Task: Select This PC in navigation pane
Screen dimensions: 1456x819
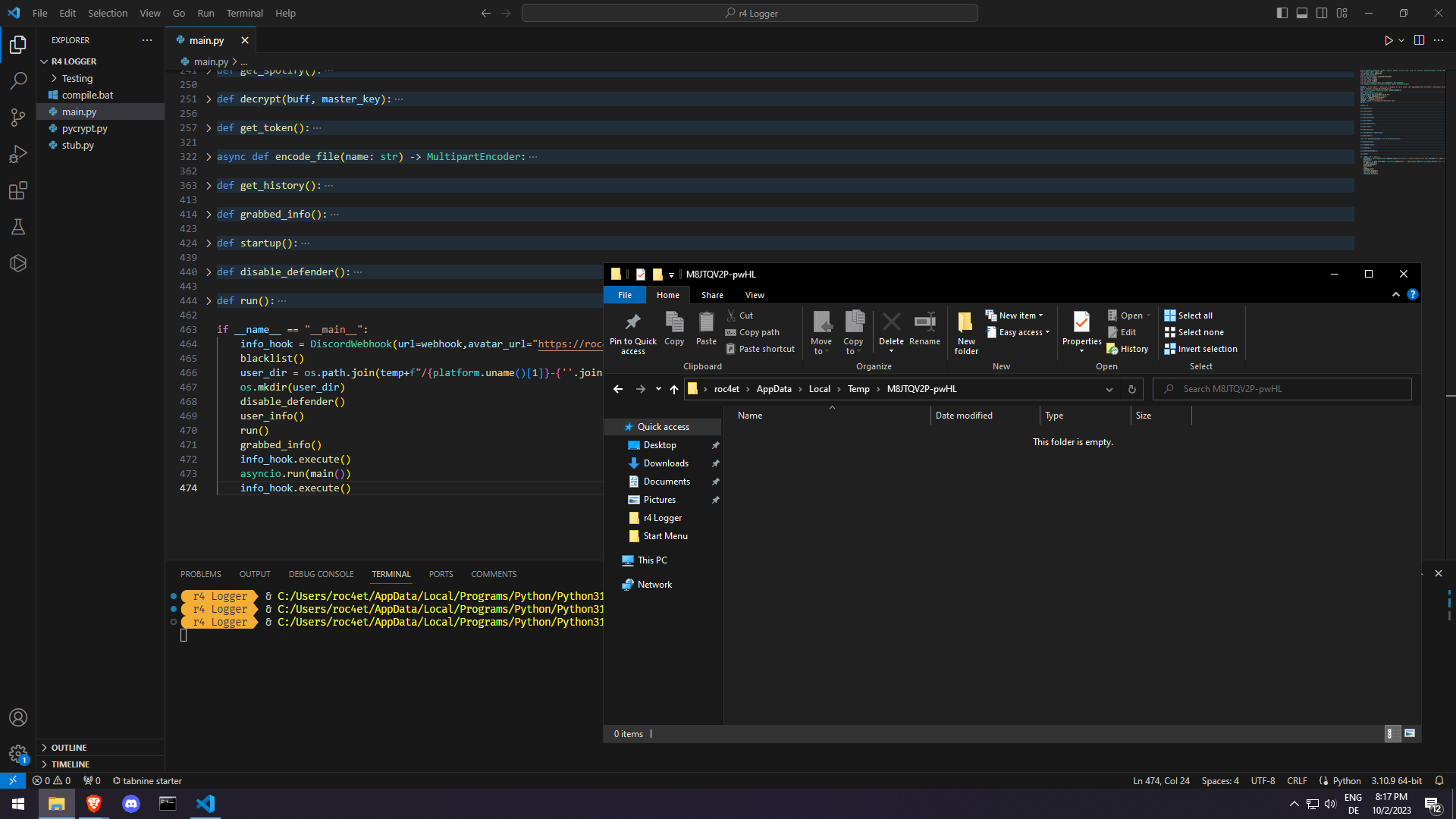Action: click(652, 560)
